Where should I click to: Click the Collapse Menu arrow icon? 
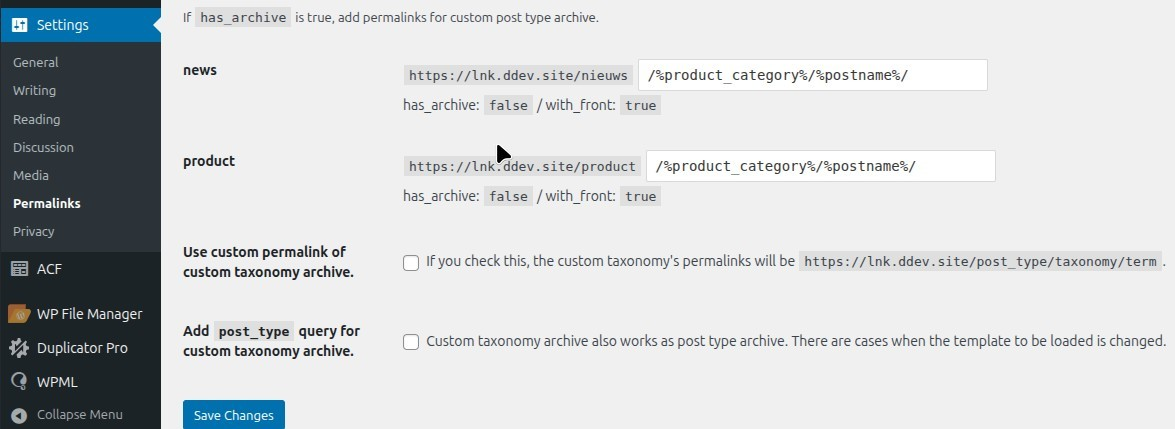[x=20, y=414]
